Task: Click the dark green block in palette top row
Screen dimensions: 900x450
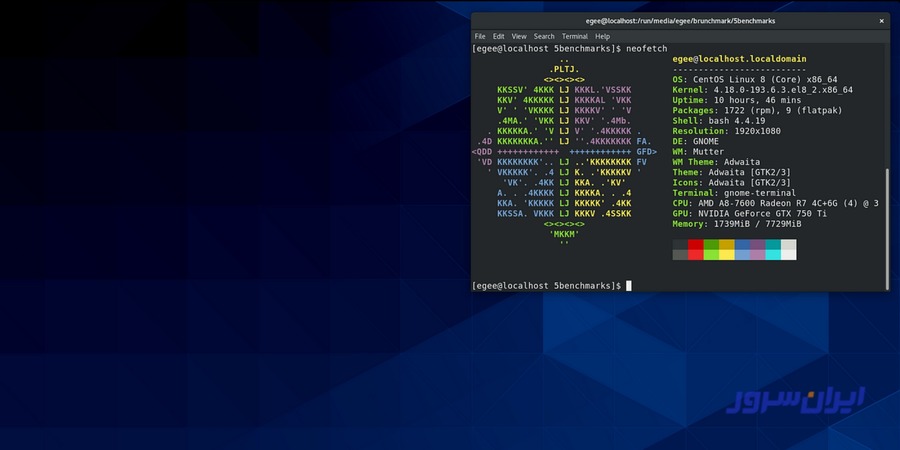Action: point(710,245)
